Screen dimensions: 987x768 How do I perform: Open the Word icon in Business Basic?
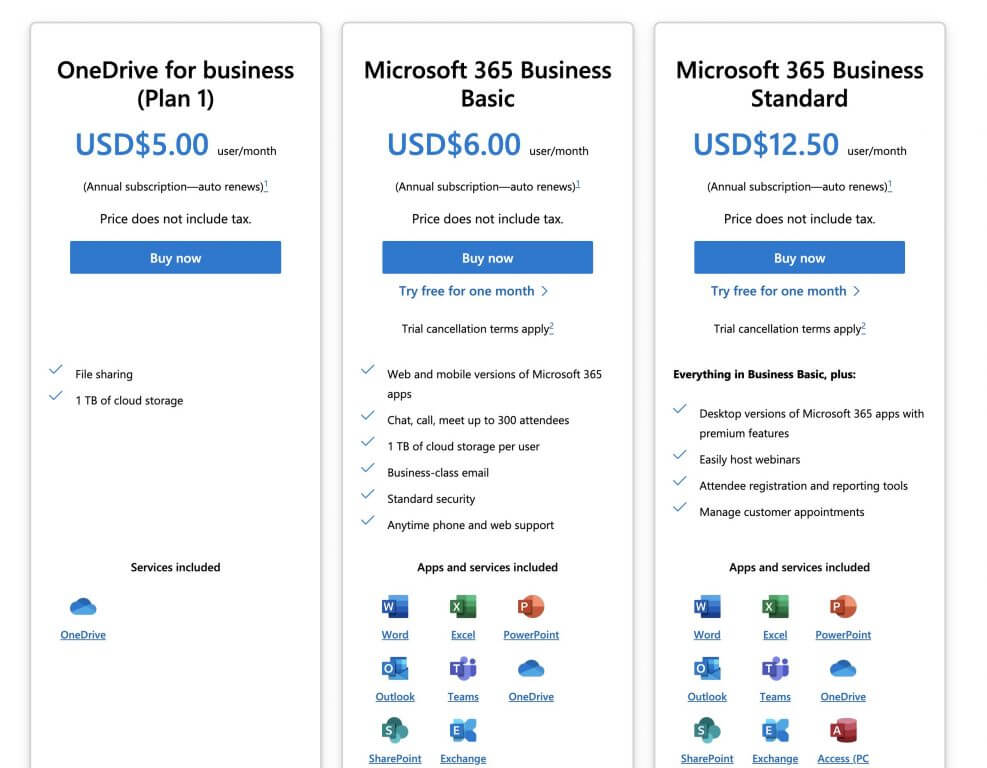[x=395, y=607]
